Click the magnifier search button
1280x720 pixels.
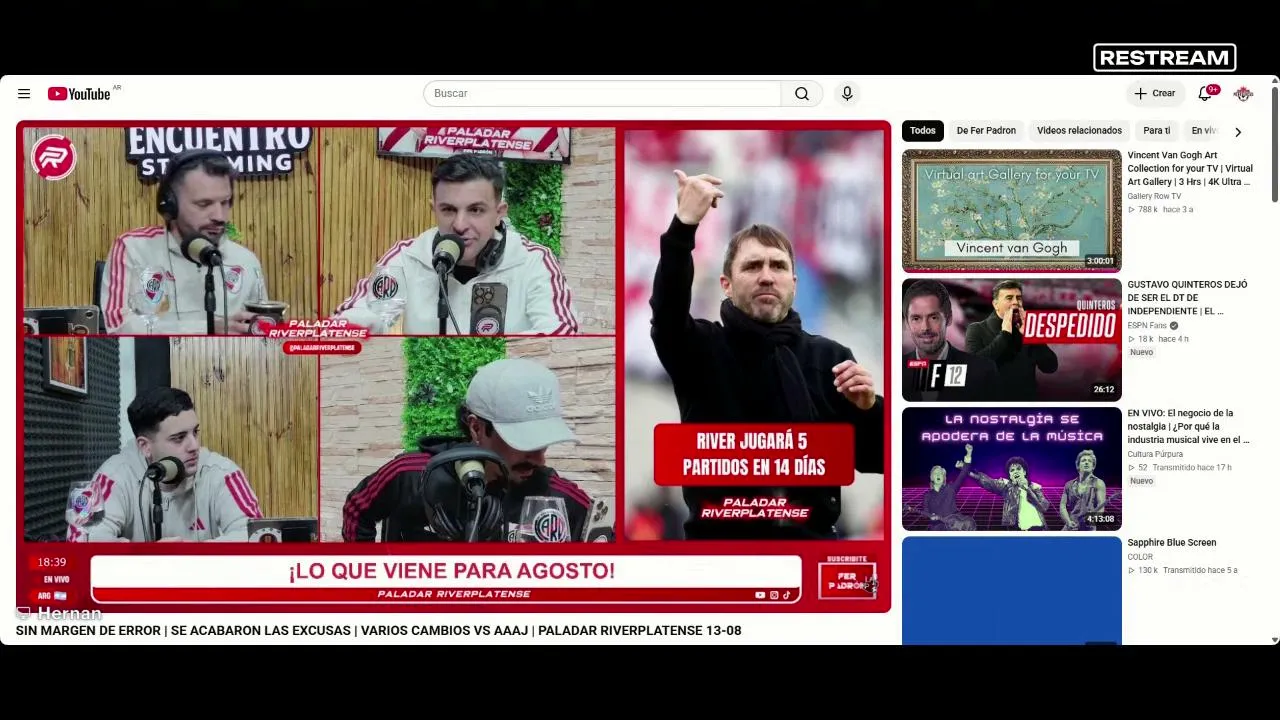802,94
